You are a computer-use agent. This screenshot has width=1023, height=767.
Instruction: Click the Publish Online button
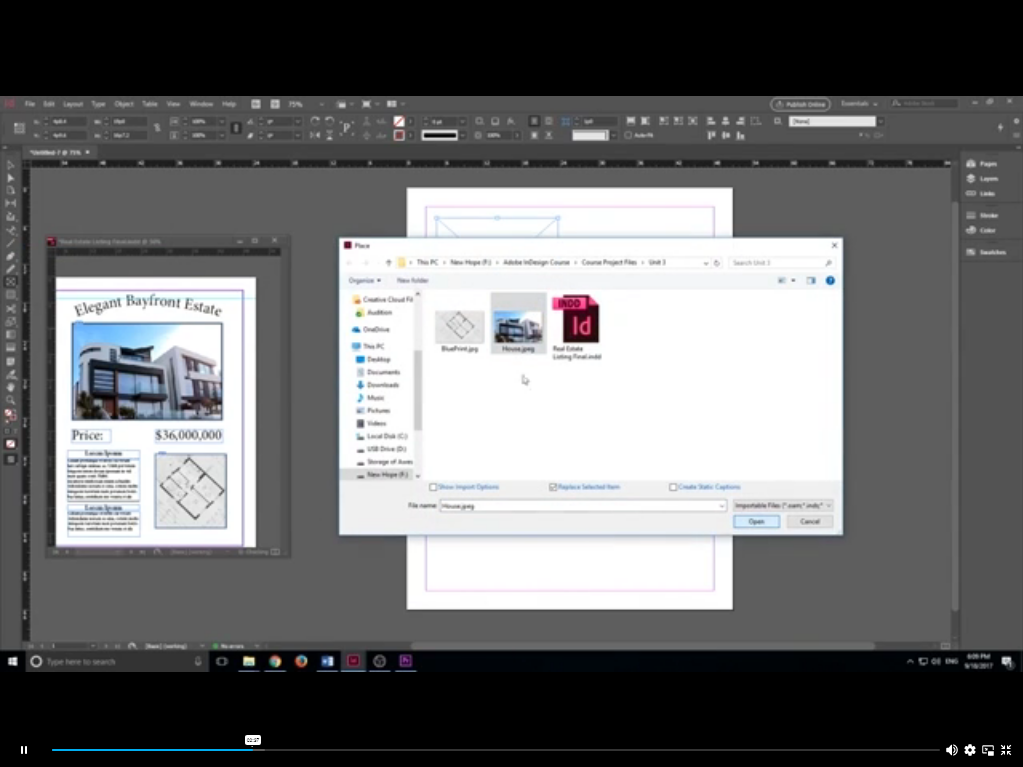coord(801,103)
